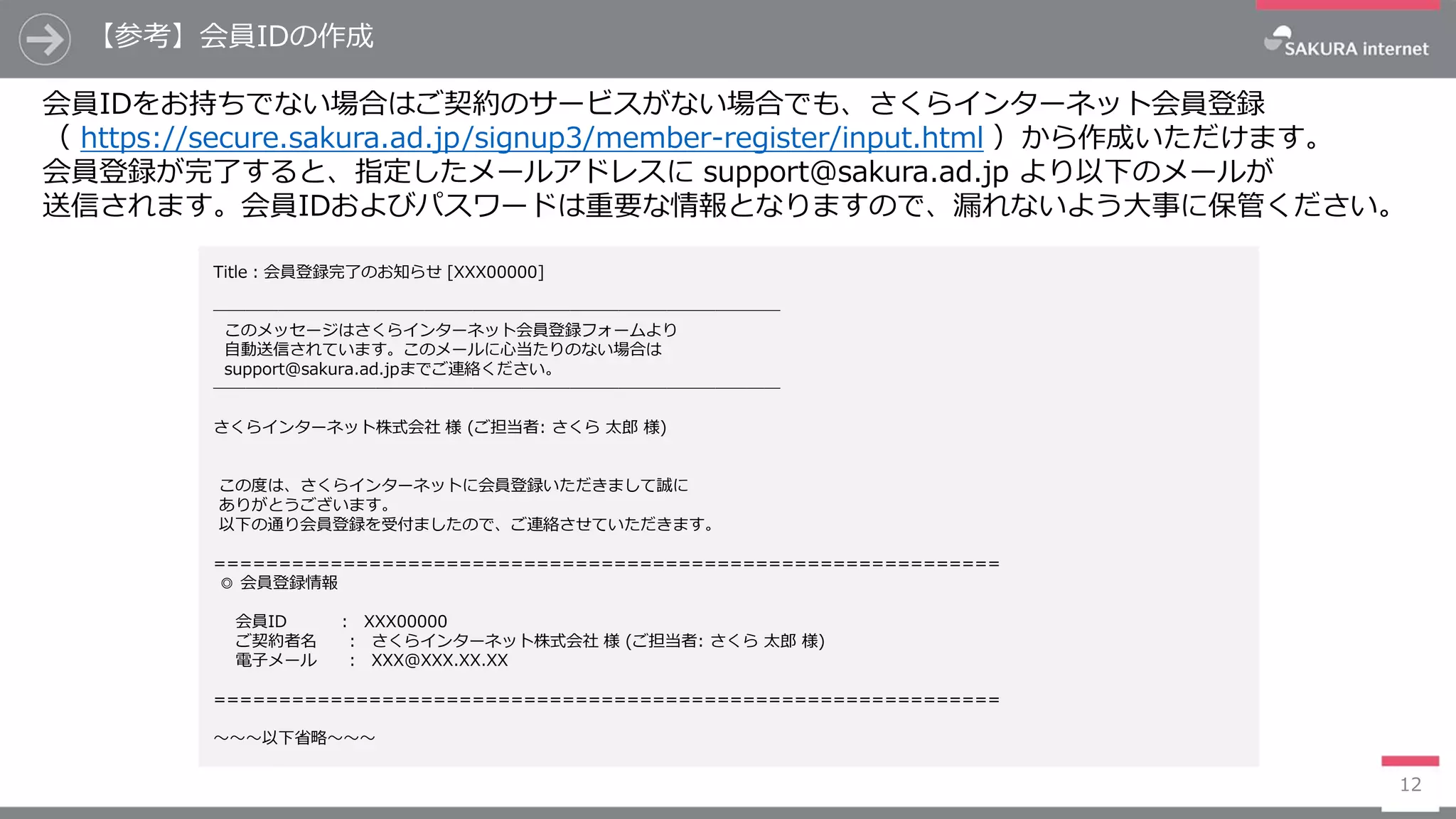Click the slide title 【参考】会員IDの作成
This screenshot has width=1456, height=819.
pos(234,36)
